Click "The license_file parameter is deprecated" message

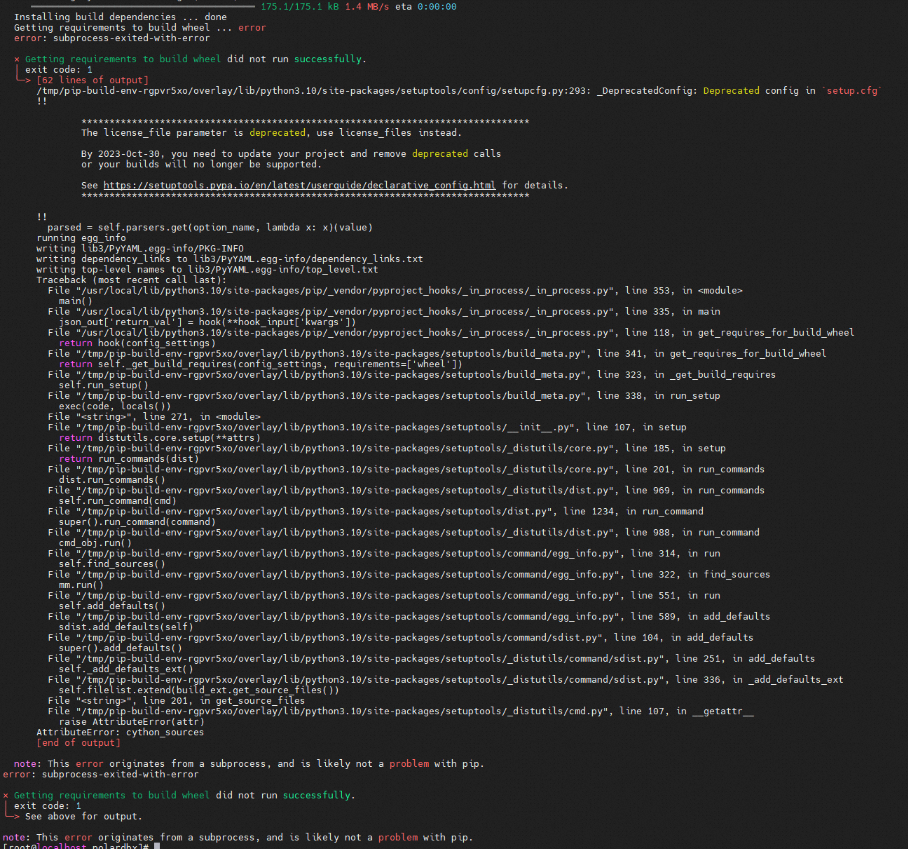point(272,133)
